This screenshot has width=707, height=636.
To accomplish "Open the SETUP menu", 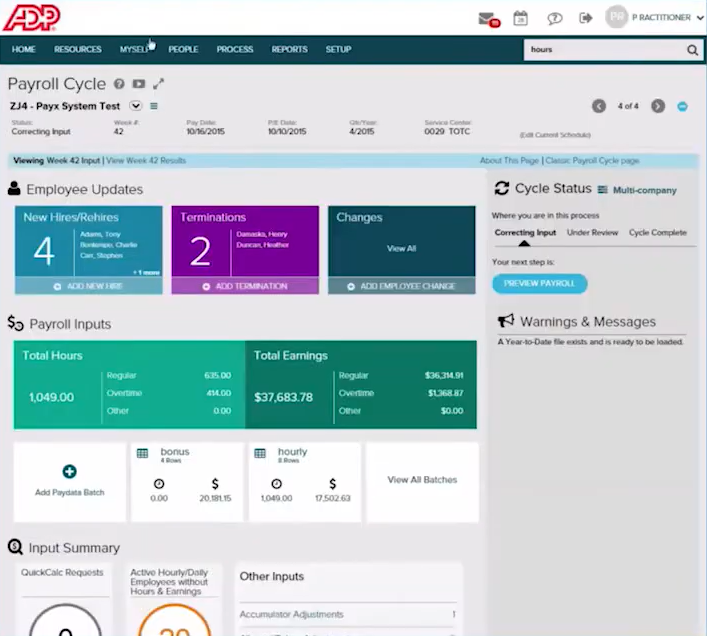I will point(338,50).
